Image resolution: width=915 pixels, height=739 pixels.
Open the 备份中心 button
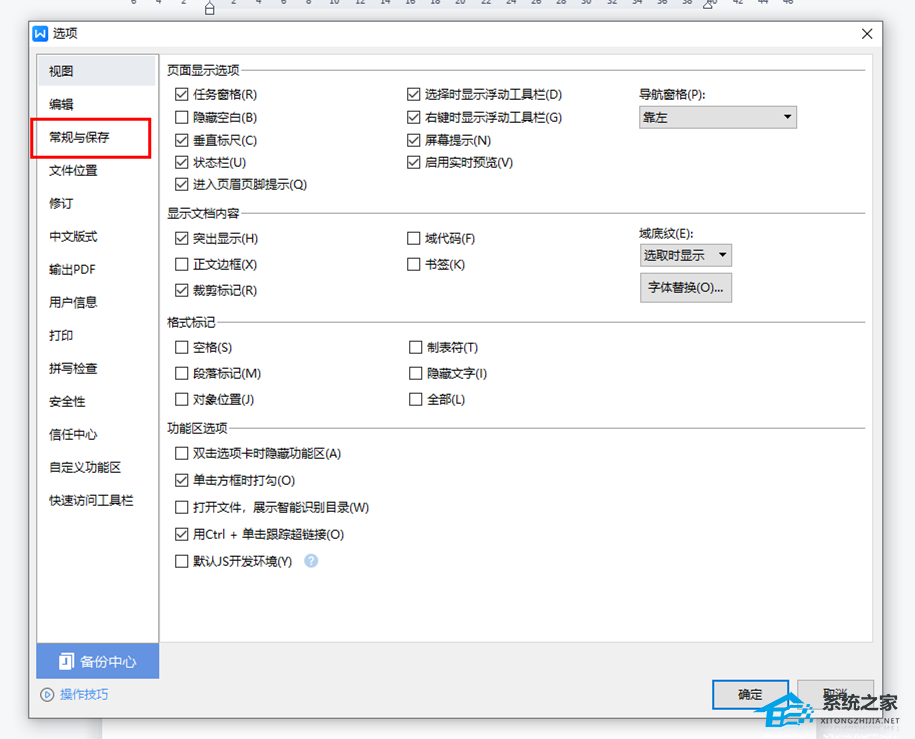[97, 661]
